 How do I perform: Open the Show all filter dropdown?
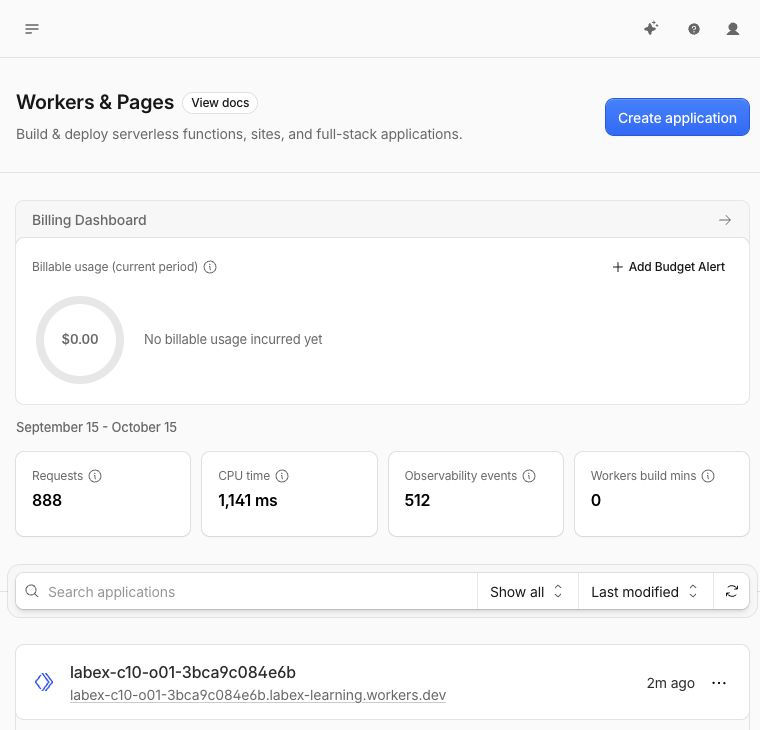tap(527, 591)
